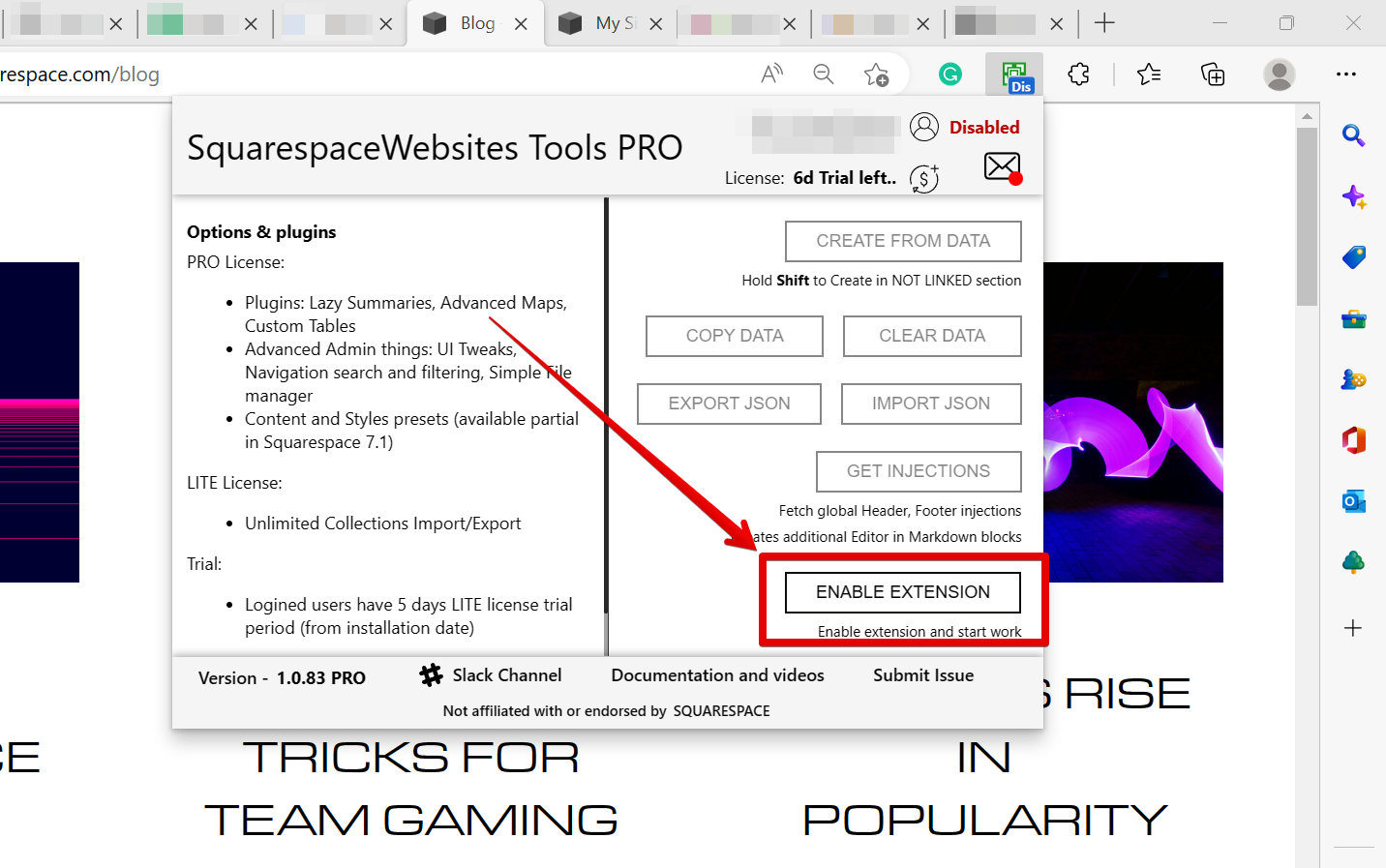
Task: Open Documentation and videos link
Action: click(x=717, y=675)
